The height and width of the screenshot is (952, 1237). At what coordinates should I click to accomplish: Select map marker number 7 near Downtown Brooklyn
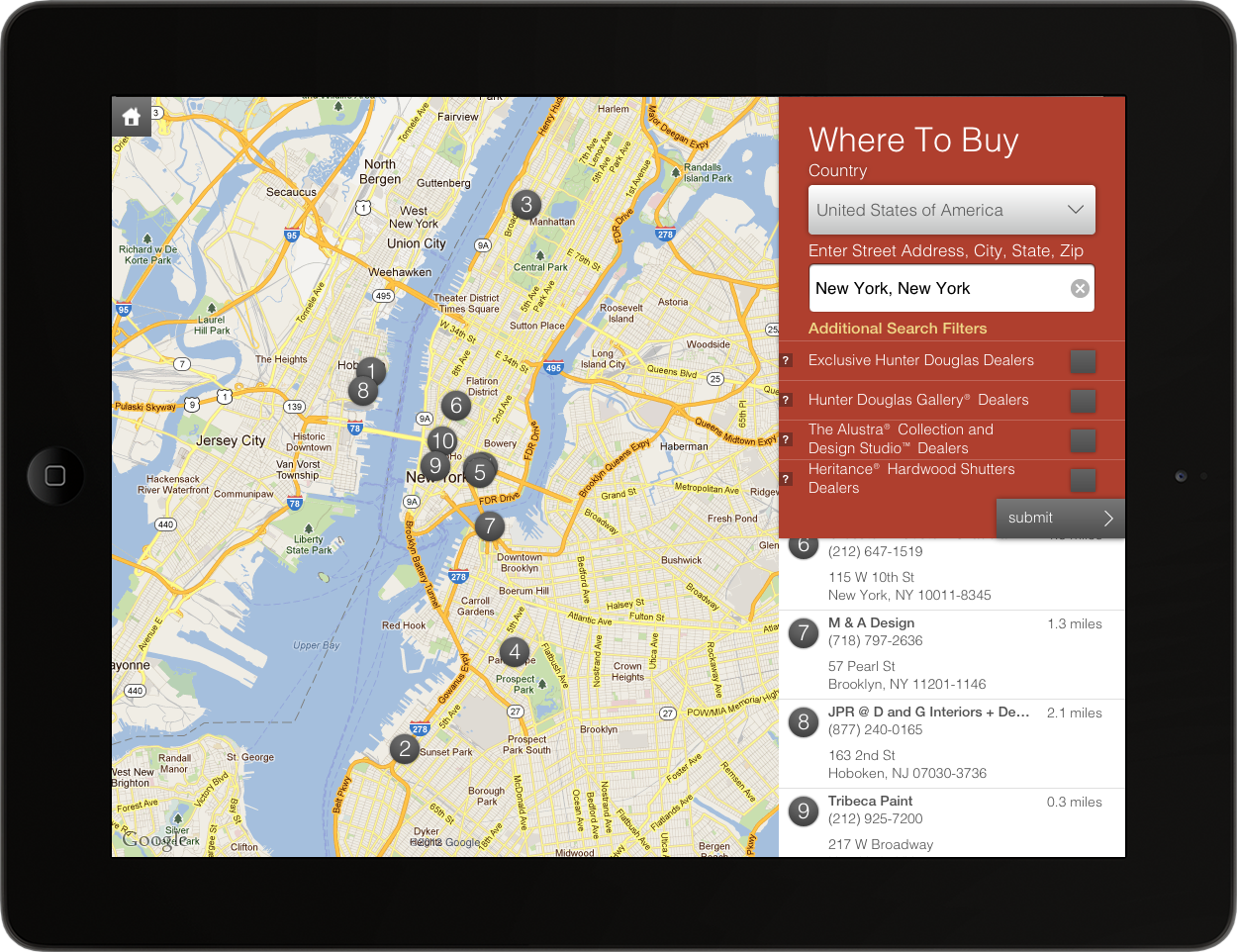(489, 526)
